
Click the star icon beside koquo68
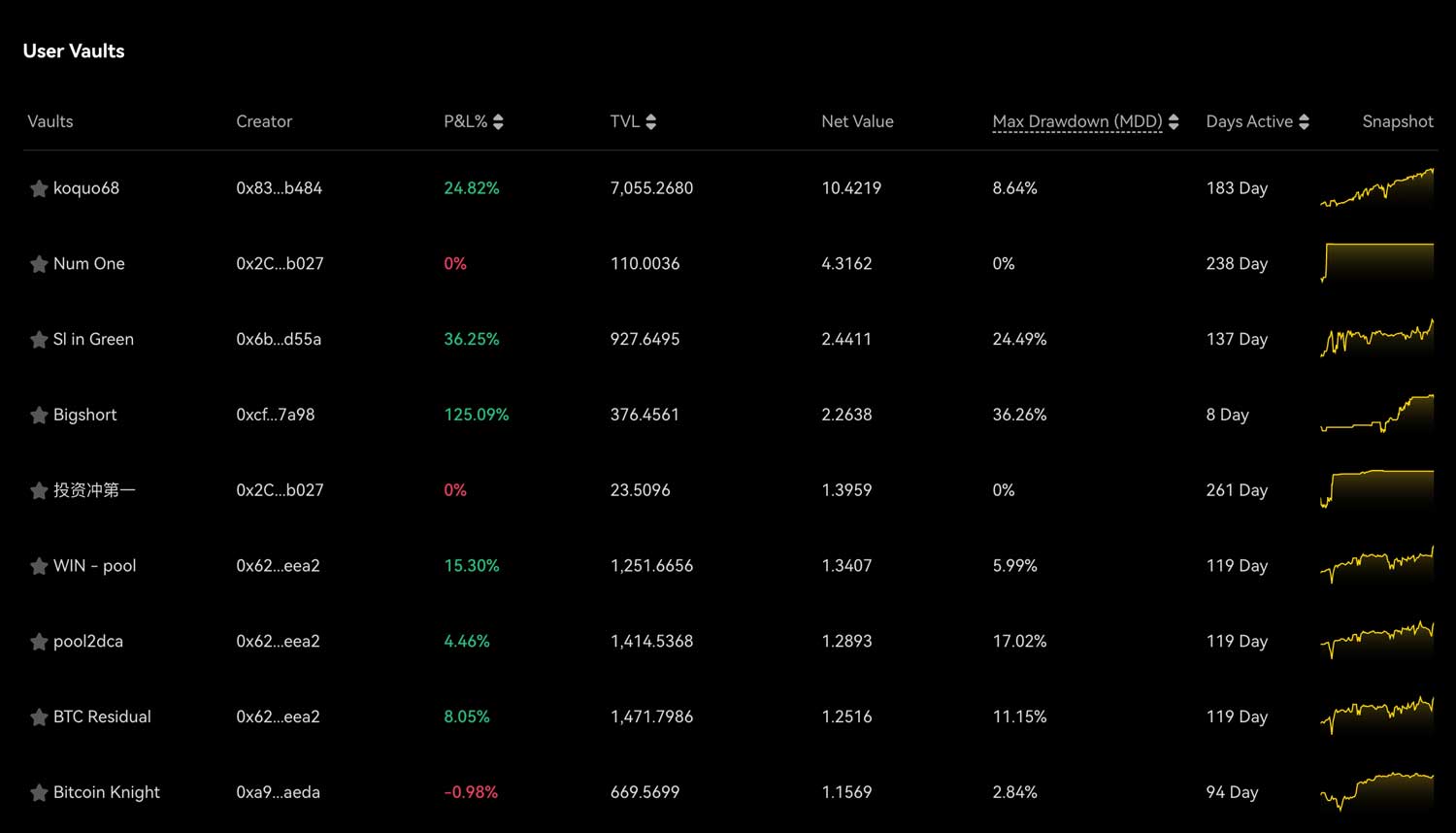click(39, 187)
